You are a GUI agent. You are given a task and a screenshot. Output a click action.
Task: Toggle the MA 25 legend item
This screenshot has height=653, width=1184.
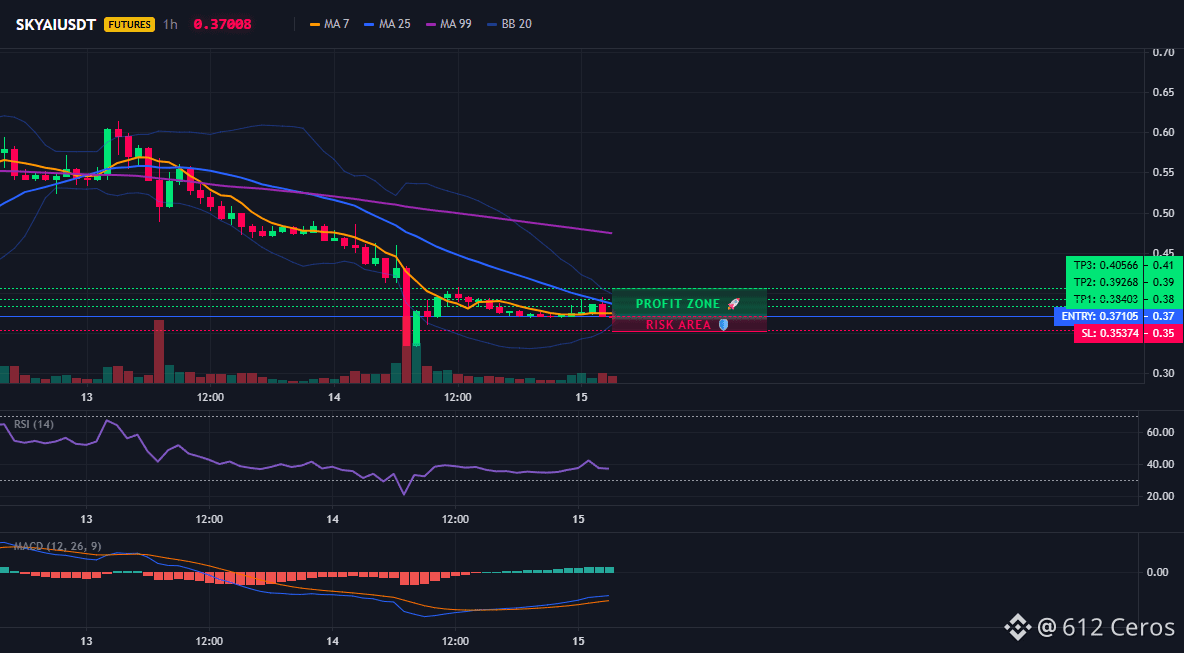pos(387,24)
